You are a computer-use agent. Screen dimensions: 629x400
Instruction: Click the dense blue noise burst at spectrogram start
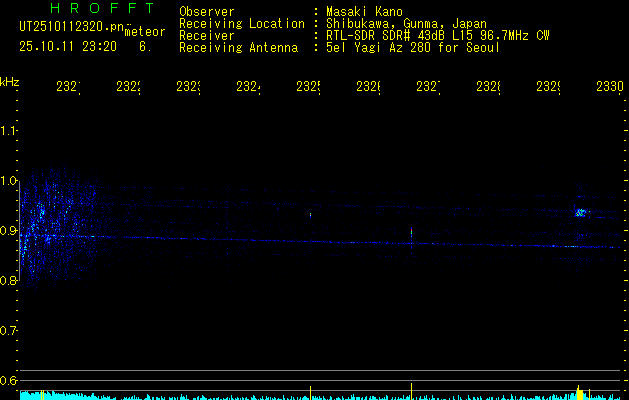pyautogui.click(x=45, y=215)
